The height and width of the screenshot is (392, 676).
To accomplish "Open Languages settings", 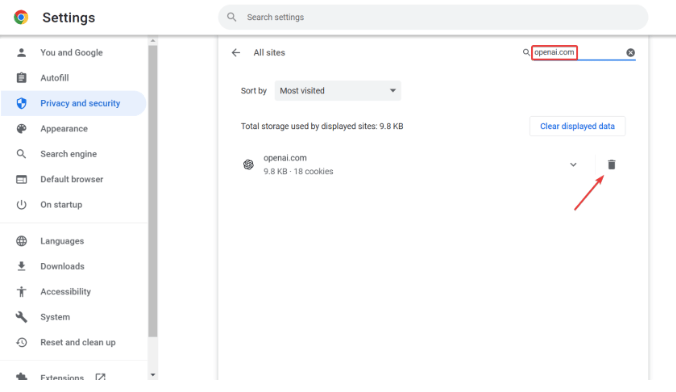I will [73, 241].
